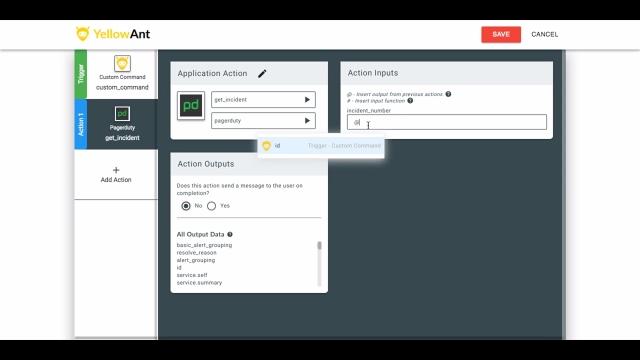Click the large PagerDuty pd logo
The width and height of the screenshot is (640, 360).
tap(191, 106)
